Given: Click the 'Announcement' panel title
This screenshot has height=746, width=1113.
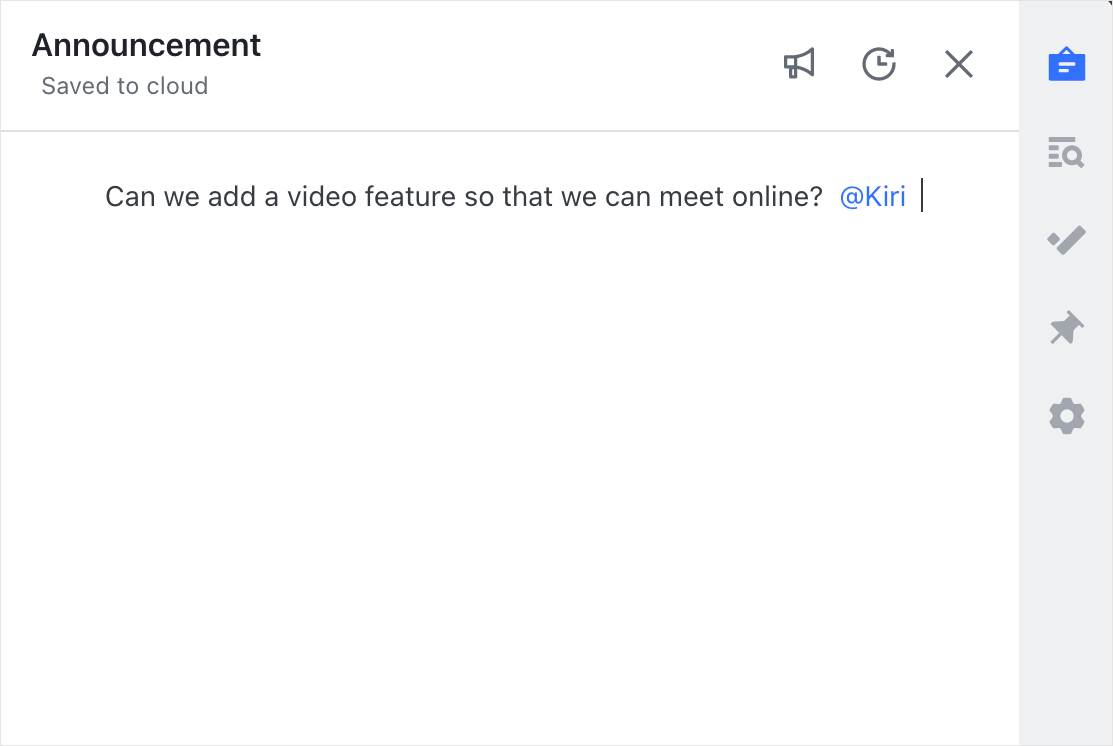Looking at the screenshot, I should 146,45.
